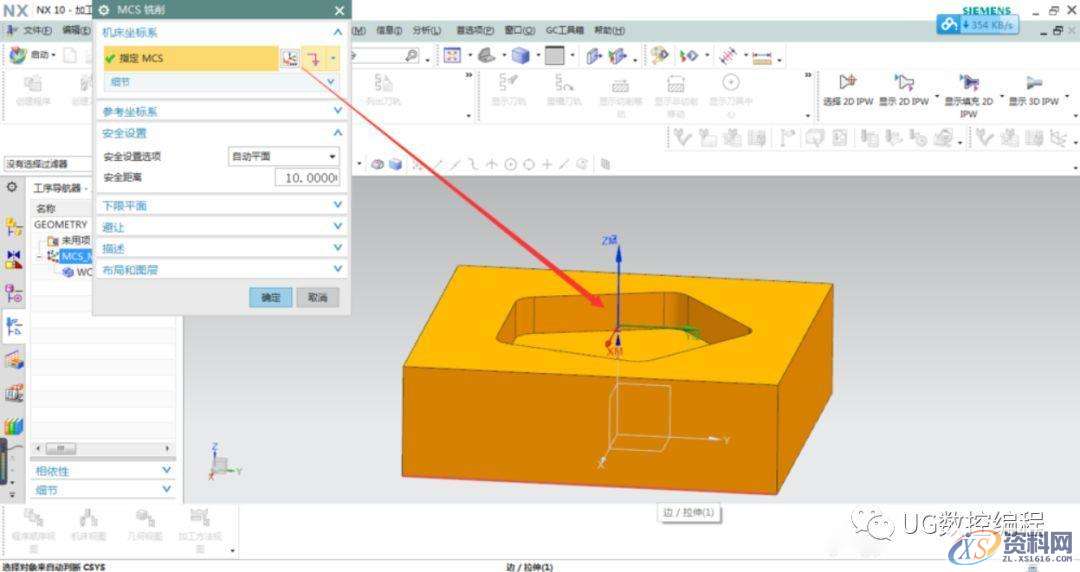Collapse the MCS_MILL tree node

(39, 256)
